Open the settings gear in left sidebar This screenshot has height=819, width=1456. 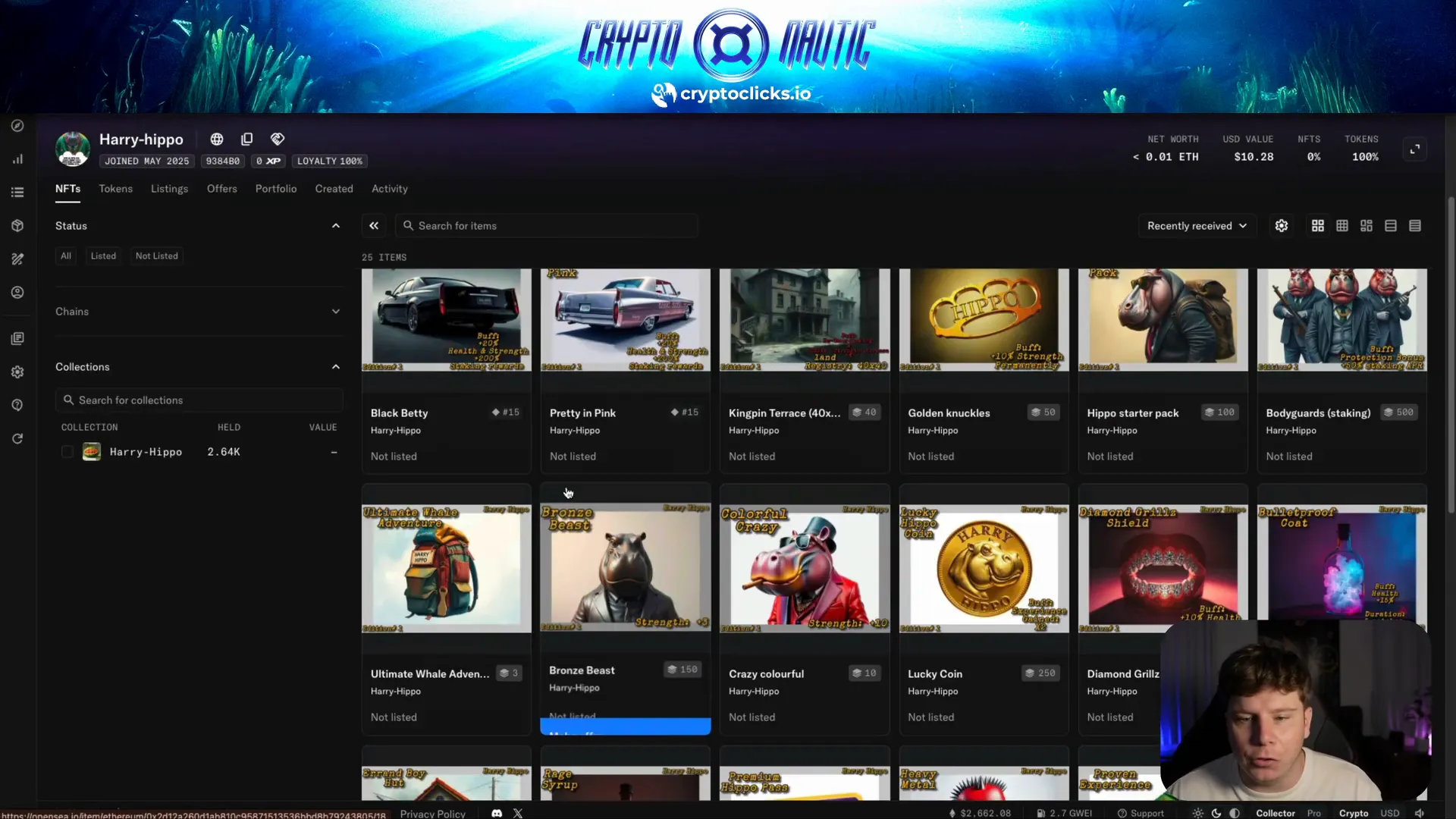pos(17,372)
